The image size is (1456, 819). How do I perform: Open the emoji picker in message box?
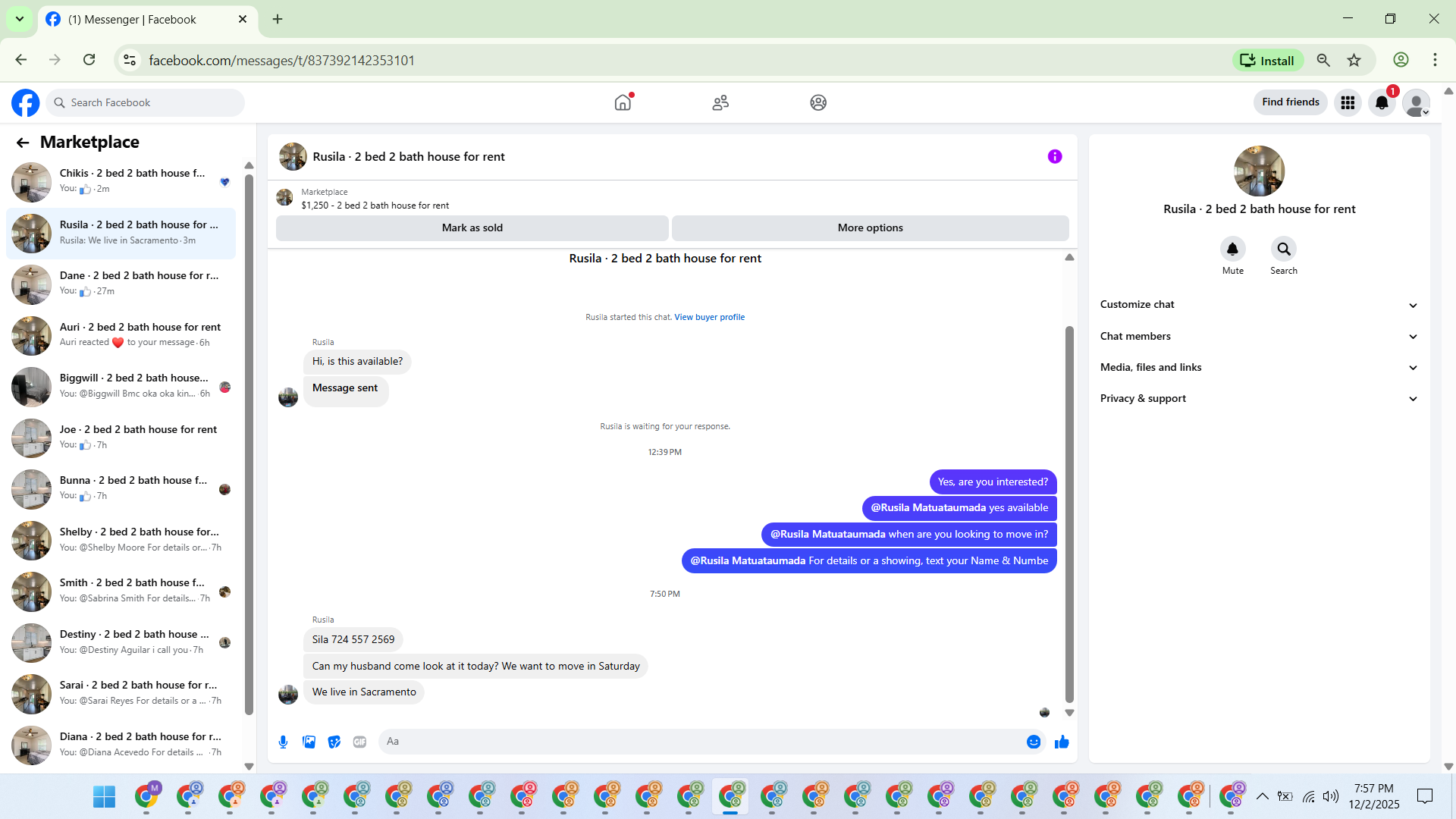coord(1033,742)
